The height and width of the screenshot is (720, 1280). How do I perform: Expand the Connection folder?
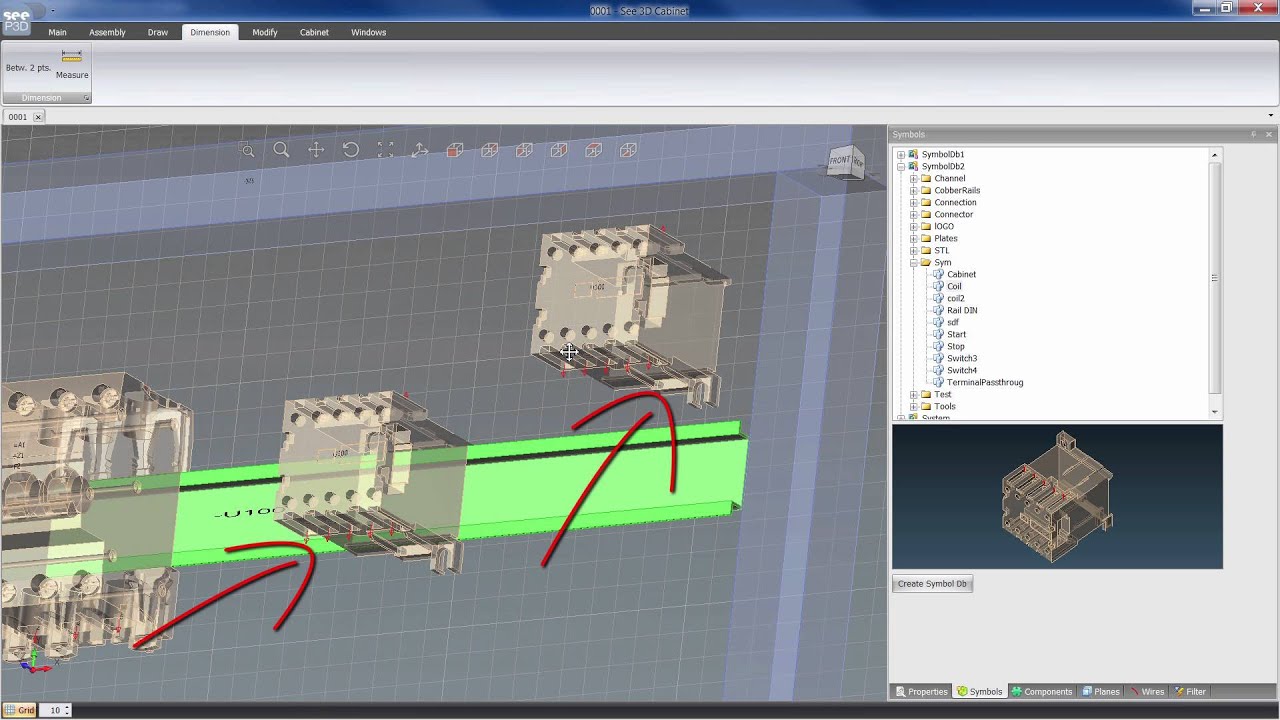[913, 202]
